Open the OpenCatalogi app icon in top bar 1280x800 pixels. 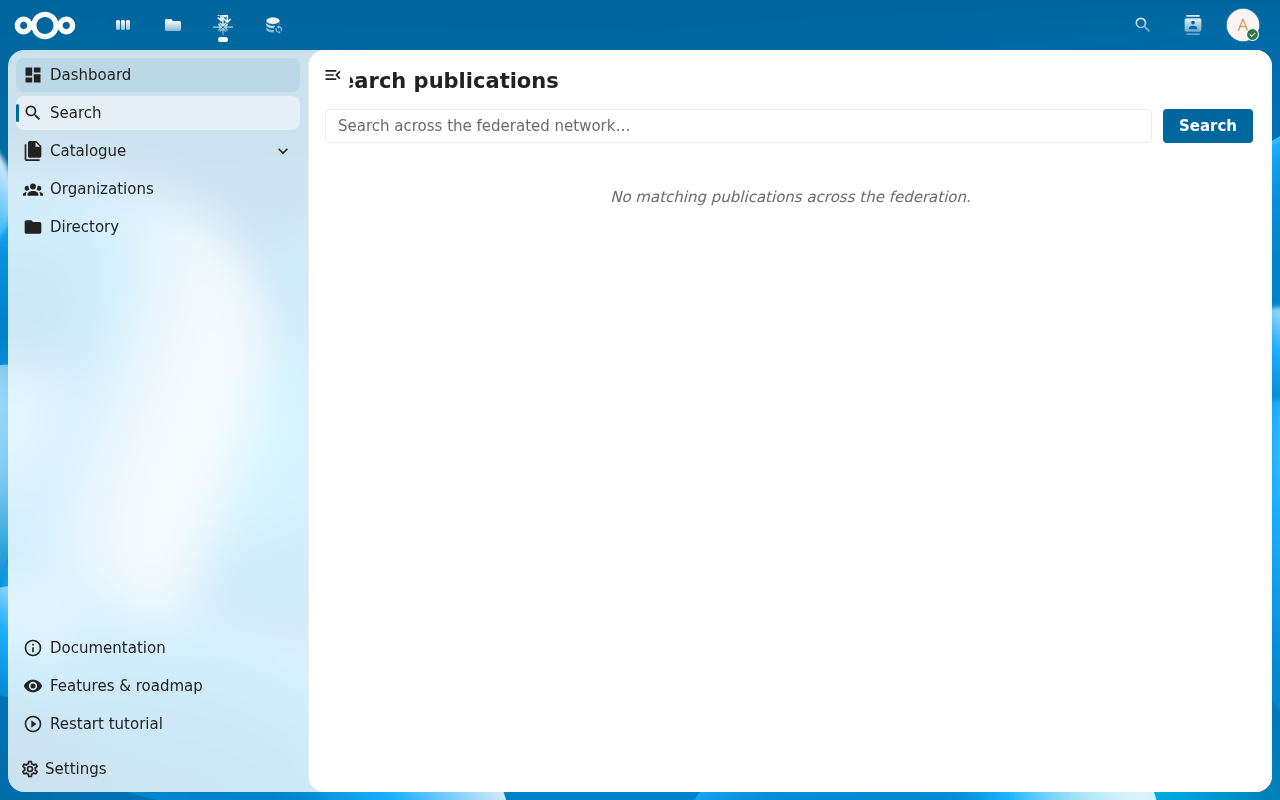tap(223, 25)
